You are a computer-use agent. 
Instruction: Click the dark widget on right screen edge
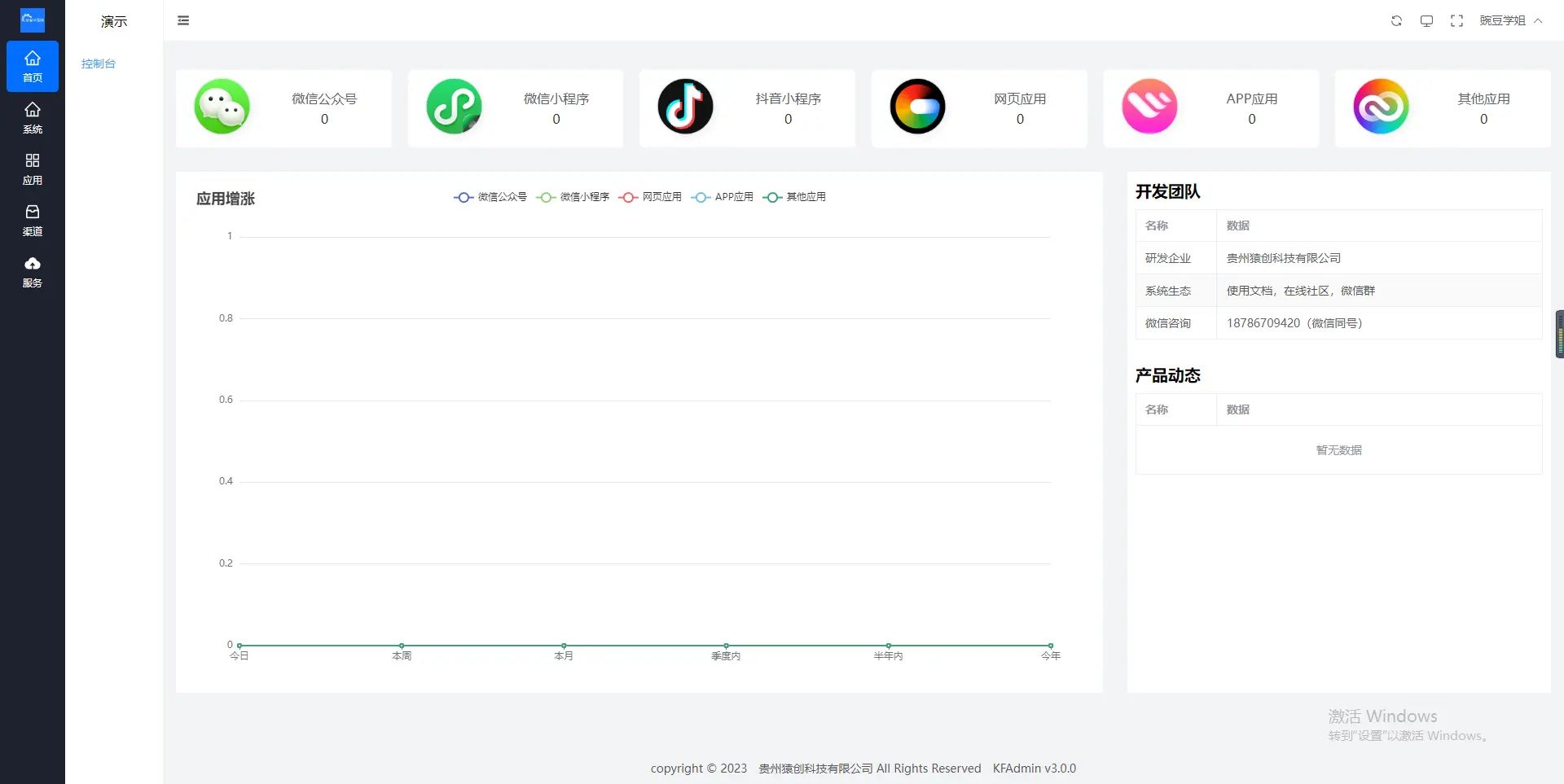(x=1559, y=334)
